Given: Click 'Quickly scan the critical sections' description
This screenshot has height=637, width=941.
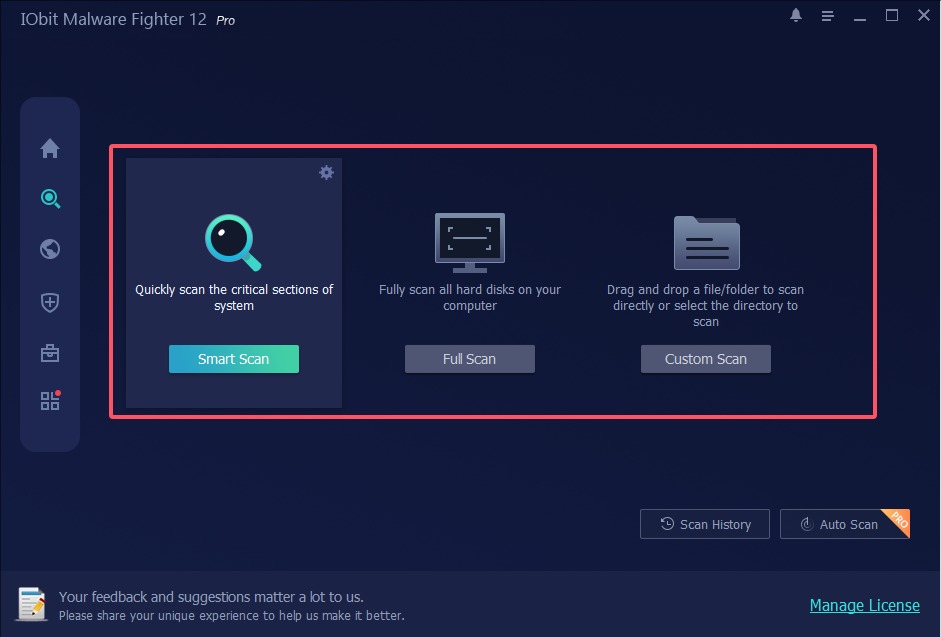Looking at the screenshot, I should [x=234, y=297].
